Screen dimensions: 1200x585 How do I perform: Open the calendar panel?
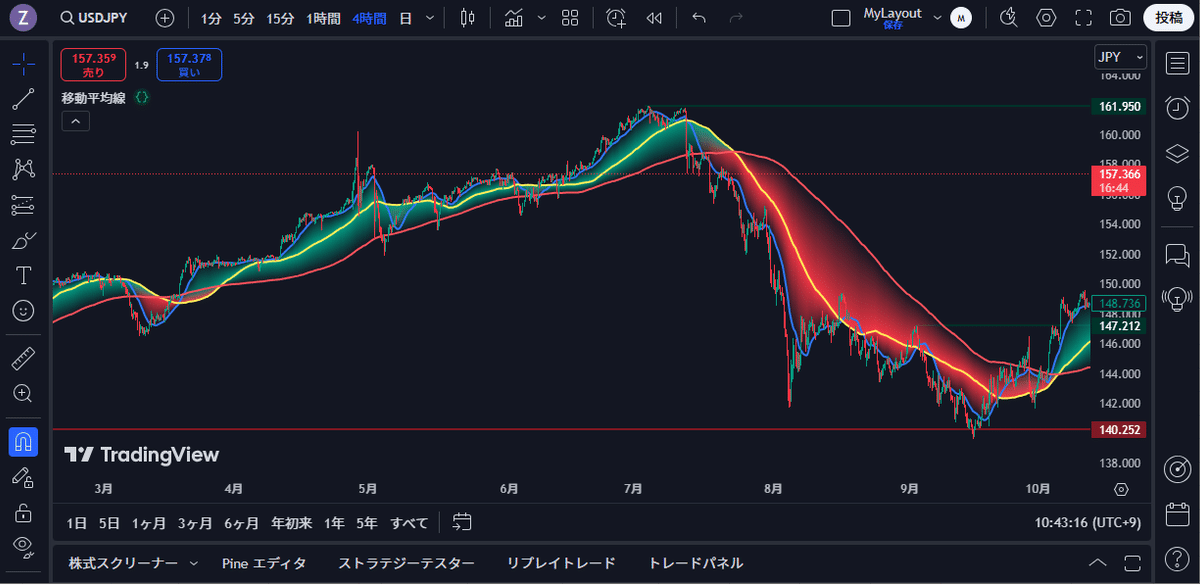pyautogui.click(x=1177, y=515)
